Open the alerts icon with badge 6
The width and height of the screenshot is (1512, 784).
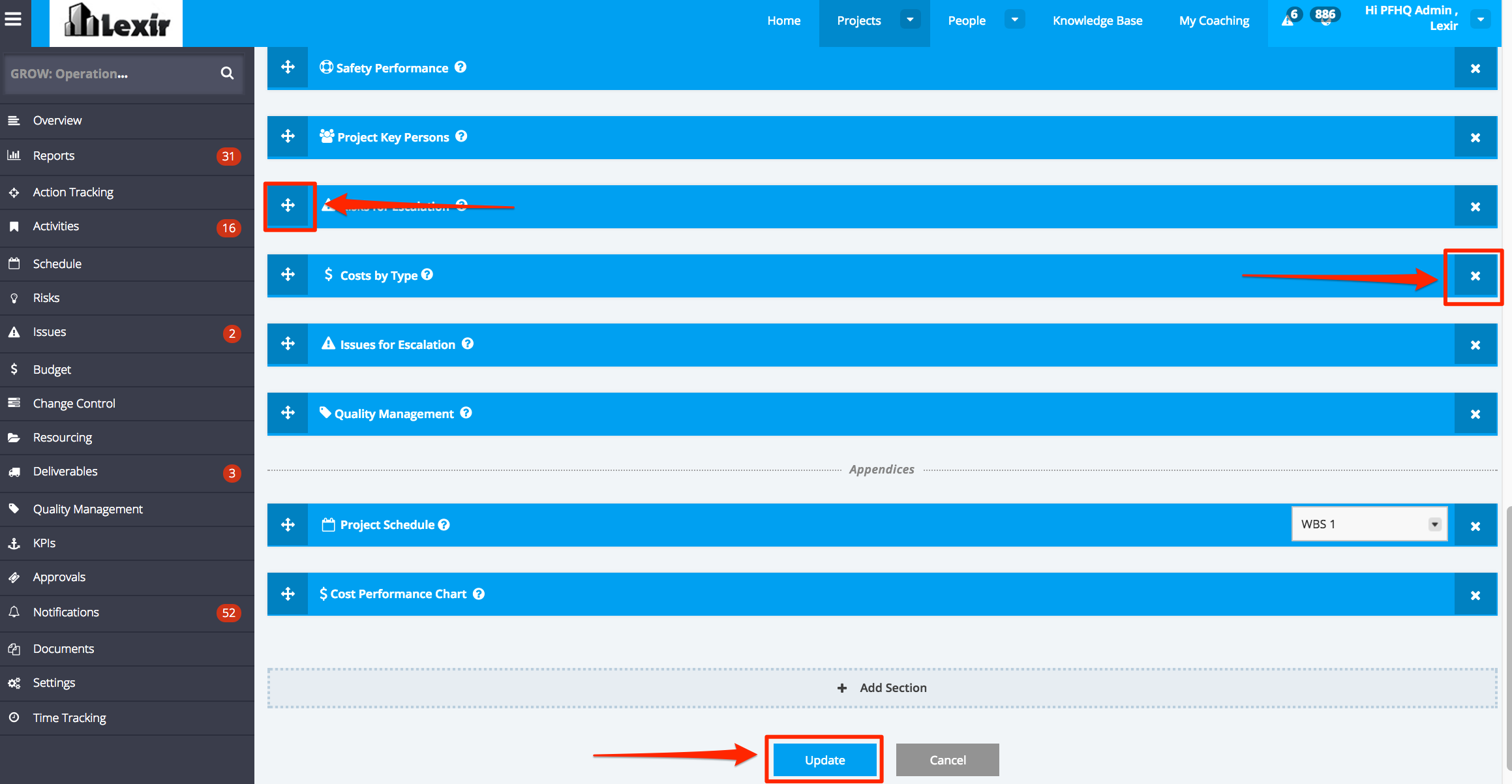(1289, 19)
